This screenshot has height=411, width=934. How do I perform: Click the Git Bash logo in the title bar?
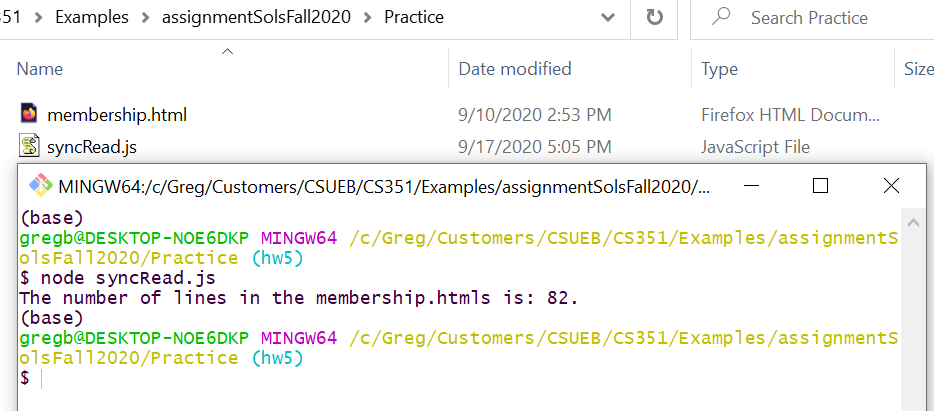pyautogui.click(x=41, y=186)
